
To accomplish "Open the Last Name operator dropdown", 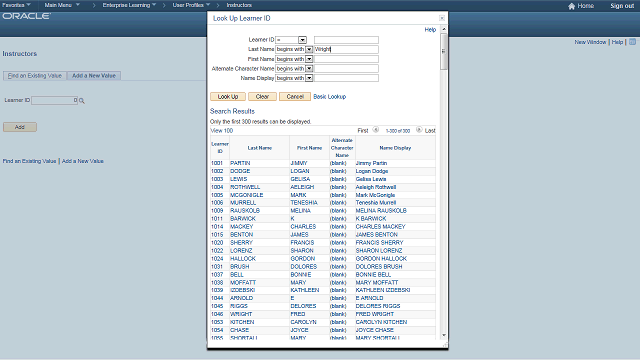I will (x=309, y=49).
